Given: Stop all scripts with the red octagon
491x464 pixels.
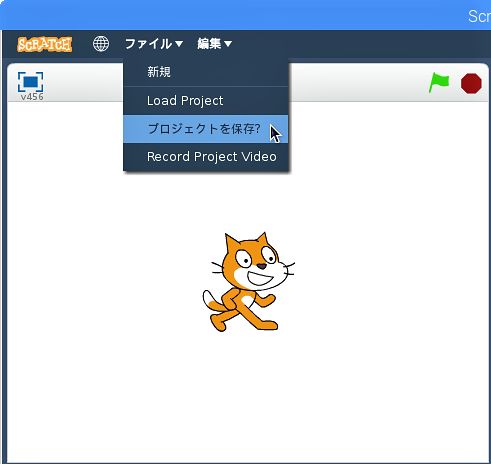Looking at the screenshot, I should click(x=471, y=83).
